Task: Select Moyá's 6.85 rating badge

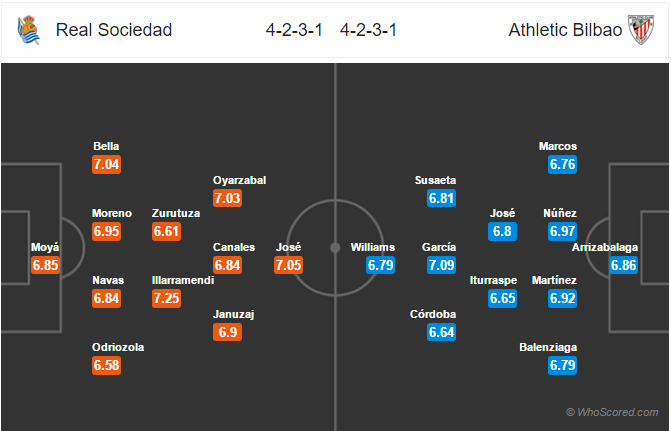Action: [46, 266]
